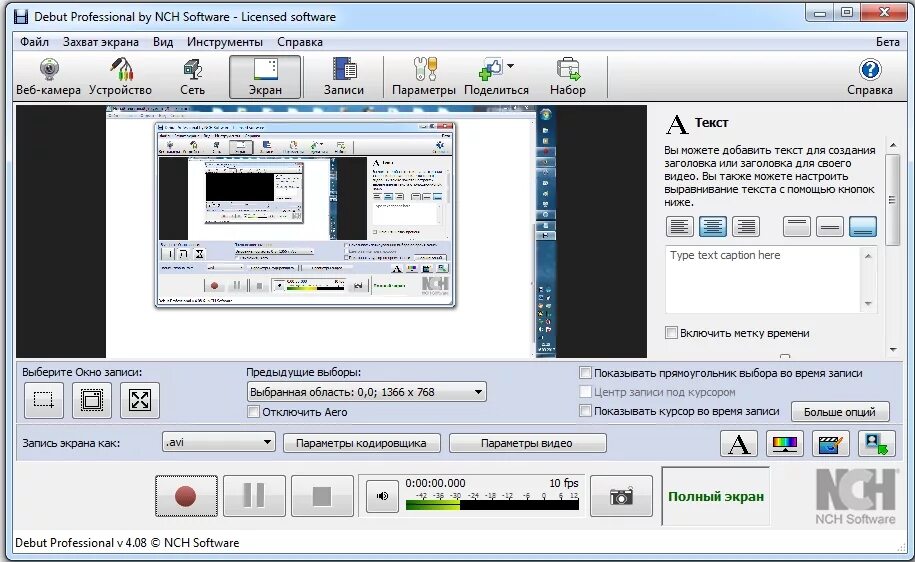The height and width of the screenshot is (562, 915).
Task: Choose window selection recording tool
Action: click(92, 400)
